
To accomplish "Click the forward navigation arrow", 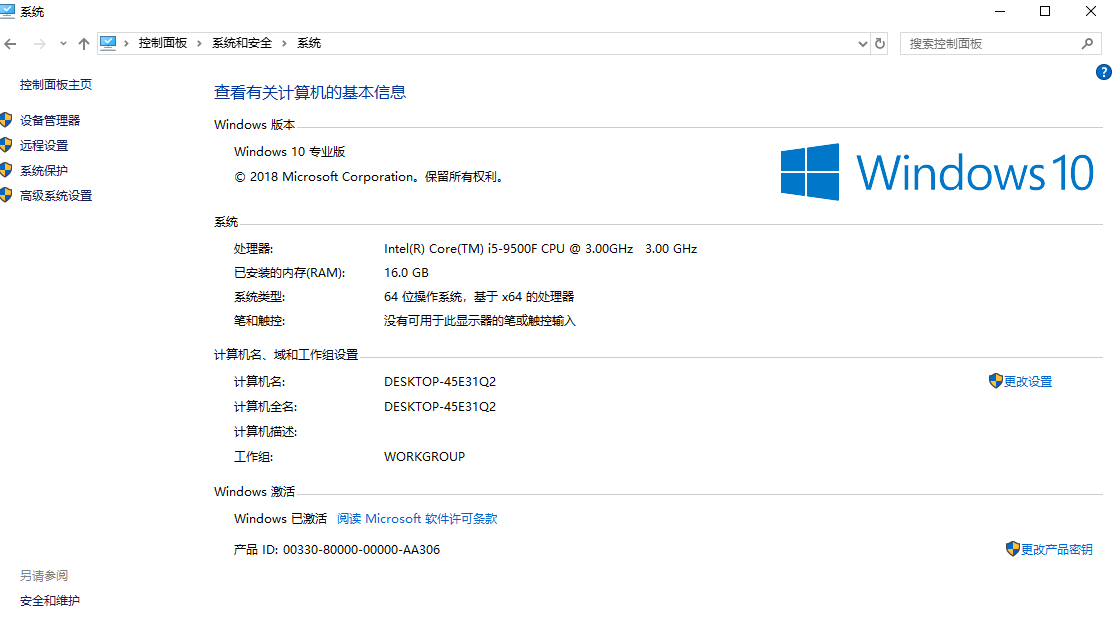I will (x=38, y=43).
